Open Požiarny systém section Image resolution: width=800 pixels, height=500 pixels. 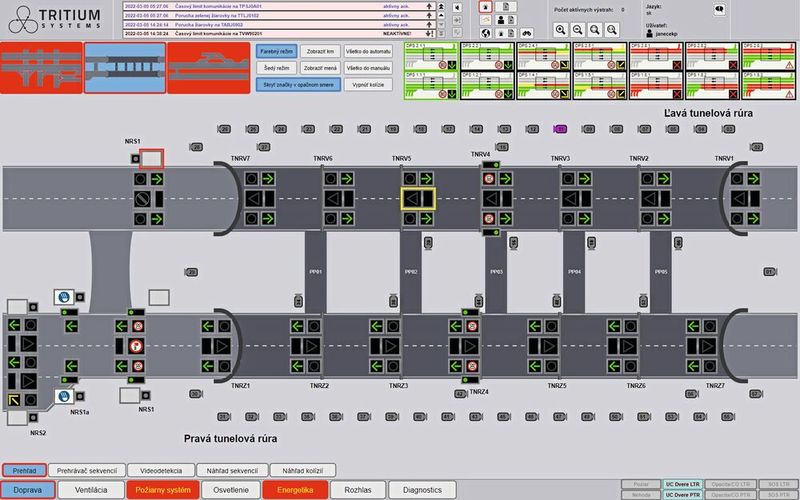(x=163, y=490)
